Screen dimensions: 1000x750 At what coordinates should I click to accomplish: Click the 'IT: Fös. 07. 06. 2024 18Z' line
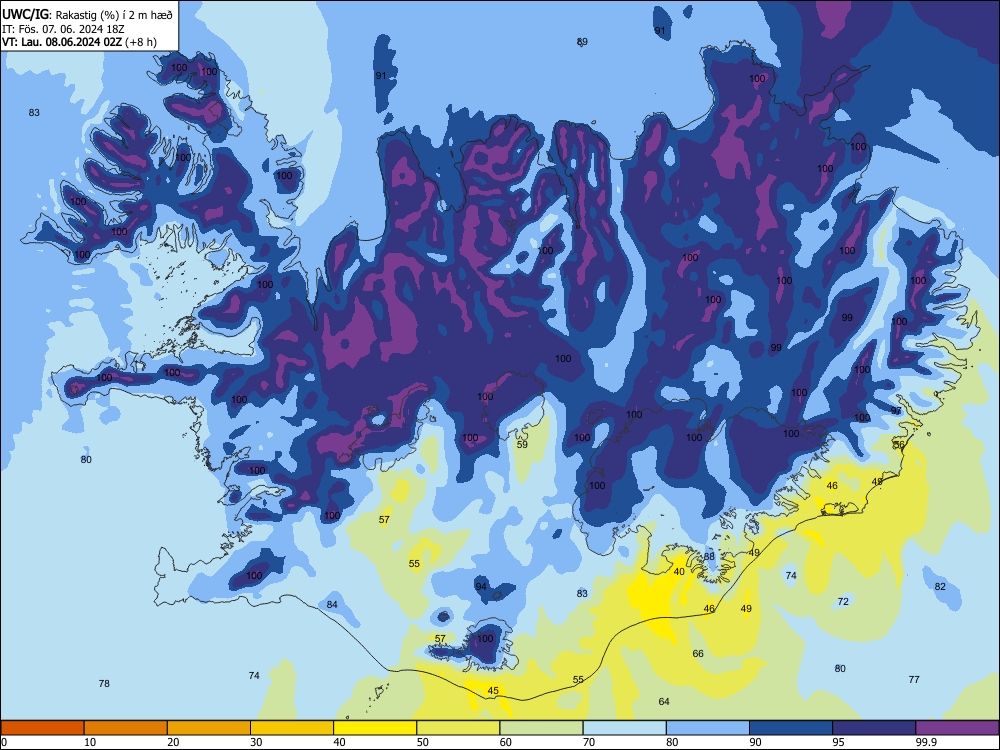coord(62,29)
